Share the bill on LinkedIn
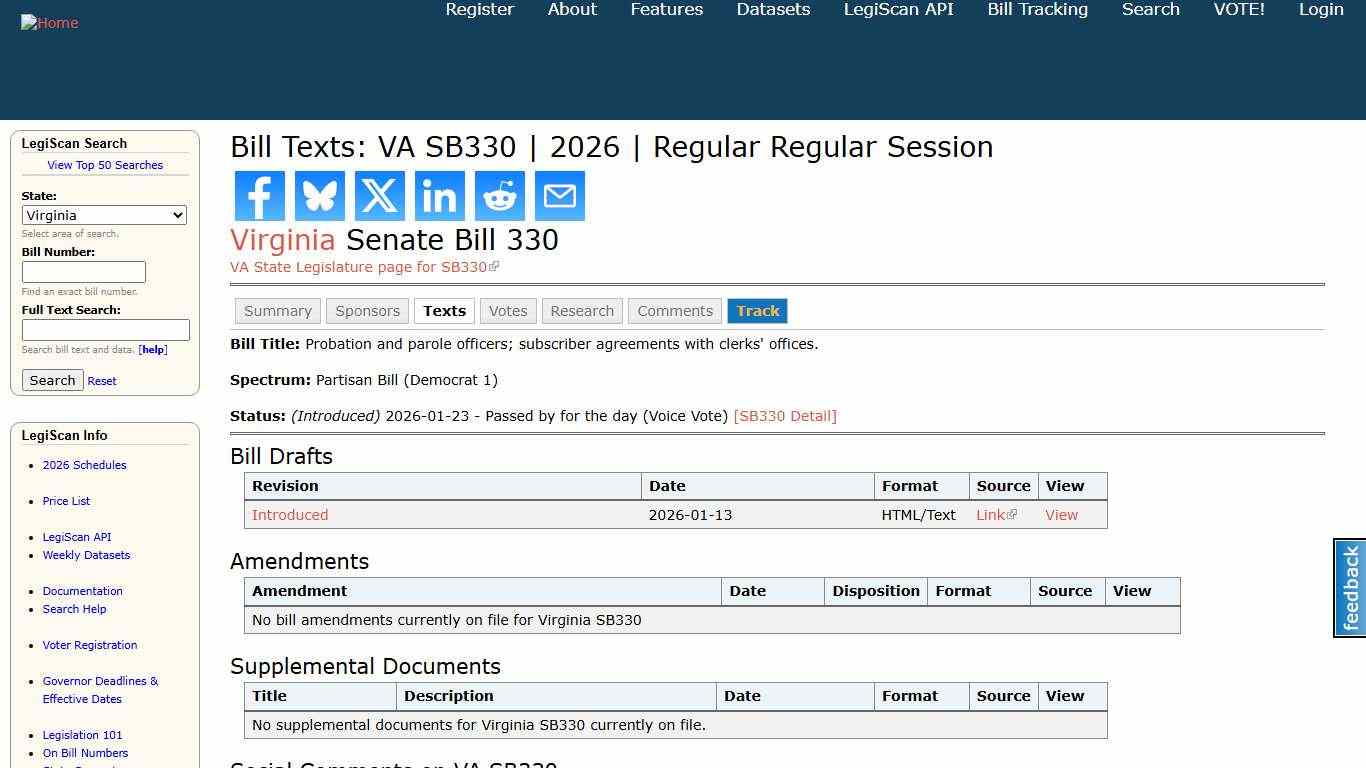The height and width of the screenshot is (768, 1366). (x=439, y=195)
